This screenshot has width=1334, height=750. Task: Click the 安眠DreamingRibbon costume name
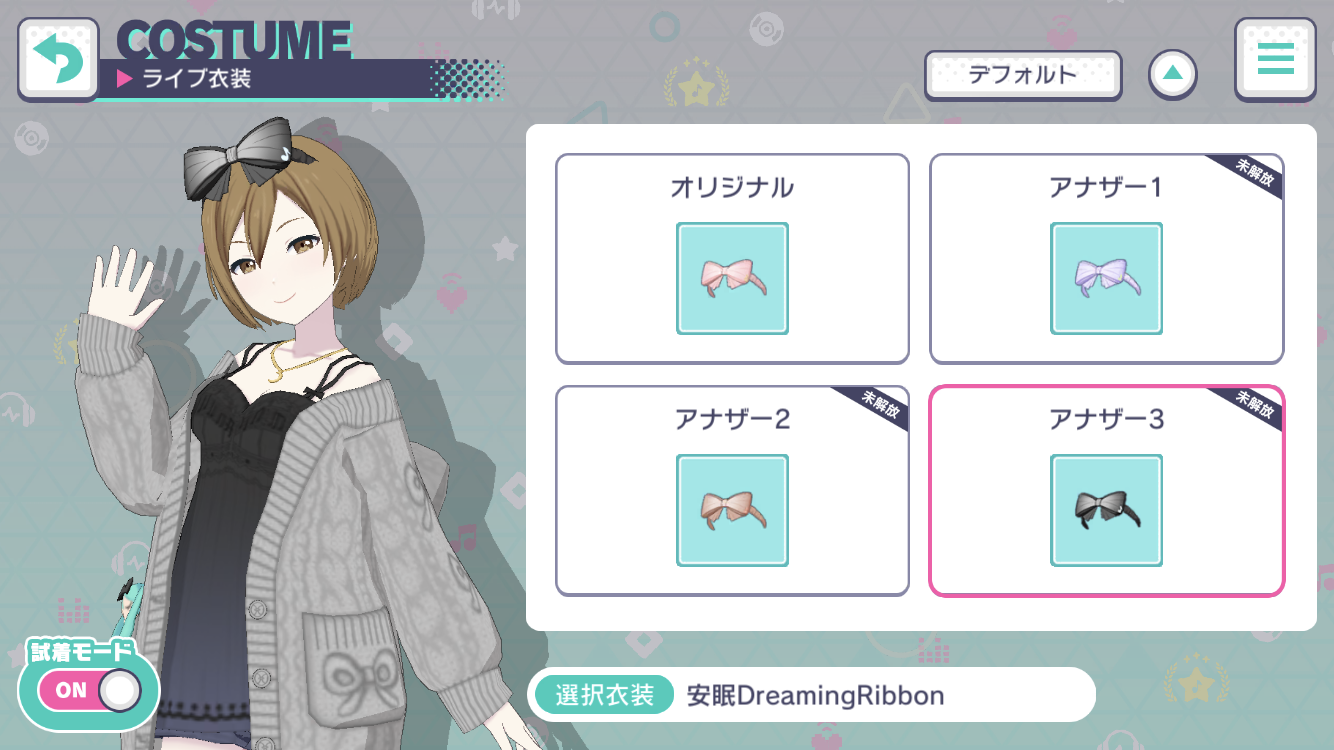coord(815,695)
